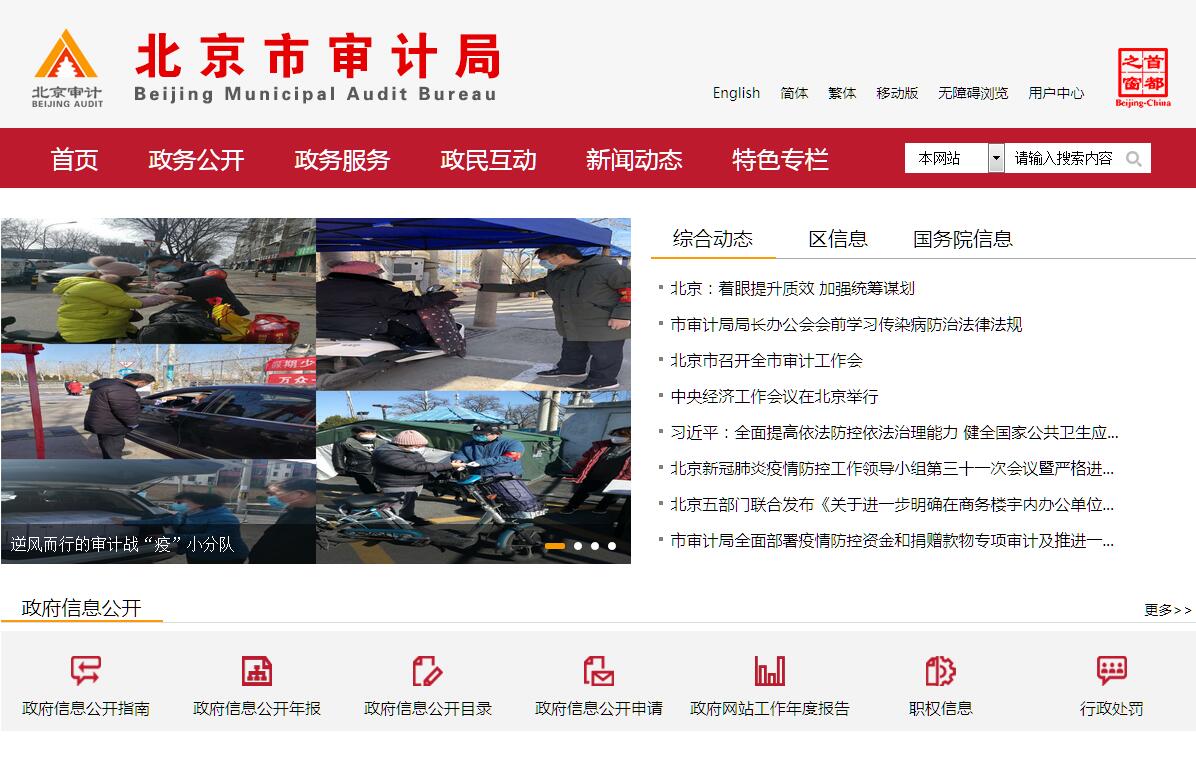Open the 政府信息公开年报 annual report icon

coord(257,670)
